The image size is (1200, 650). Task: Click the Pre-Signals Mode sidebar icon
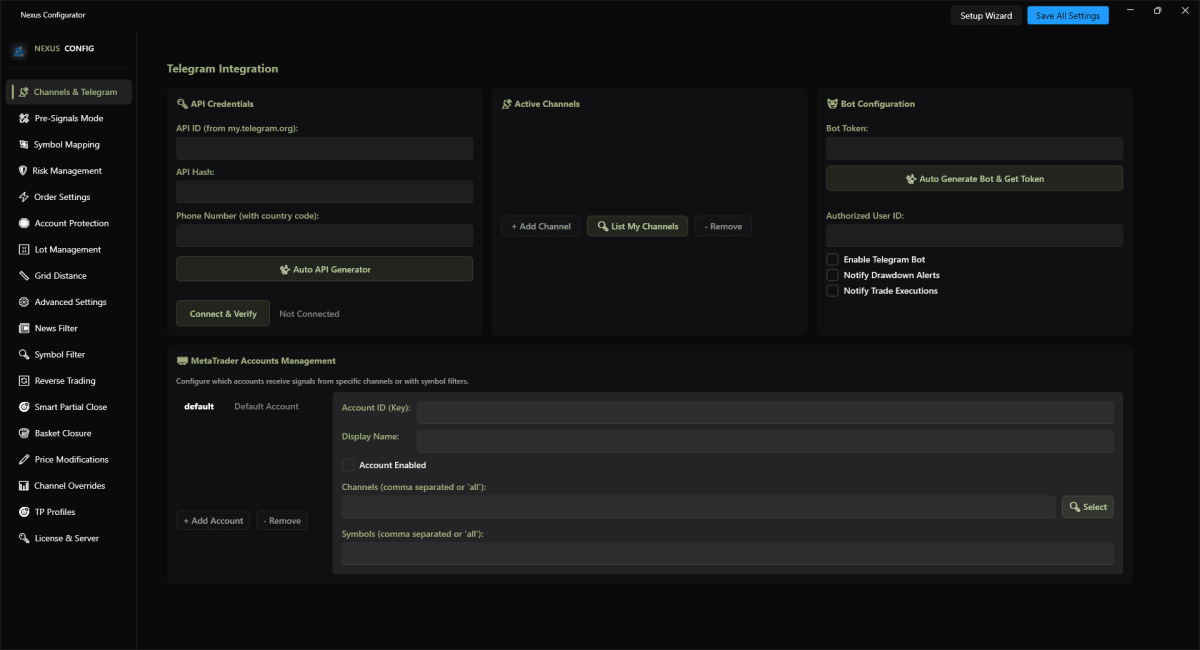tap(24, 118)
